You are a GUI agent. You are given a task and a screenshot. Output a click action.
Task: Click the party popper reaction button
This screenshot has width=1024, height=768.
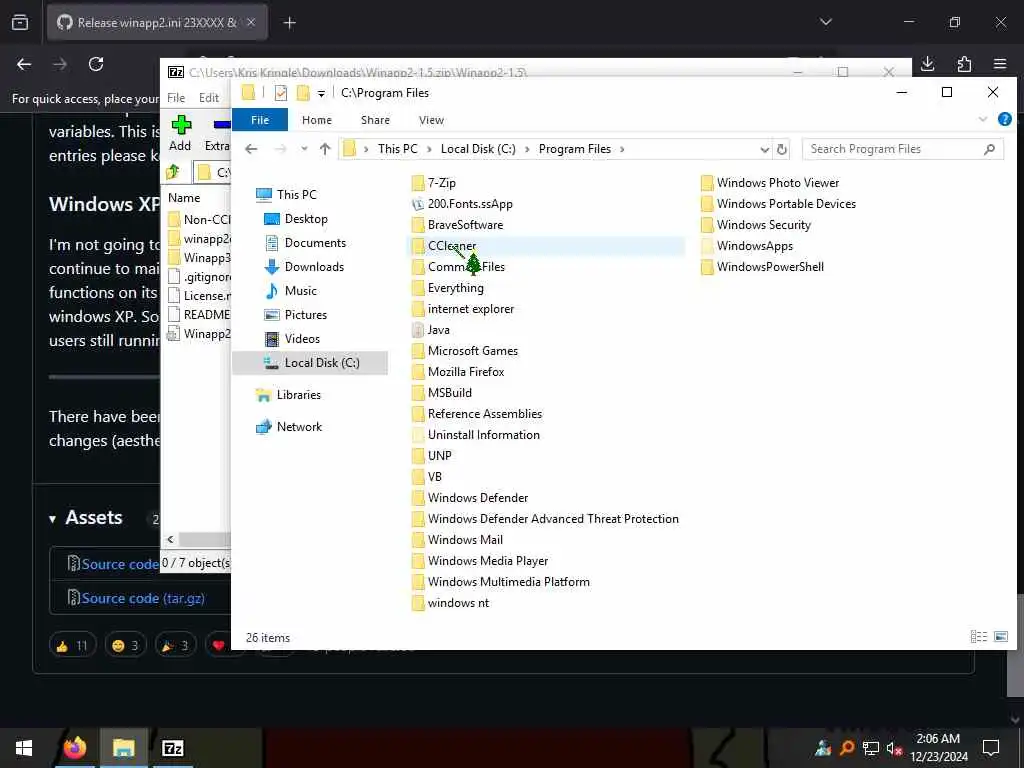click(x=176, y=645)
